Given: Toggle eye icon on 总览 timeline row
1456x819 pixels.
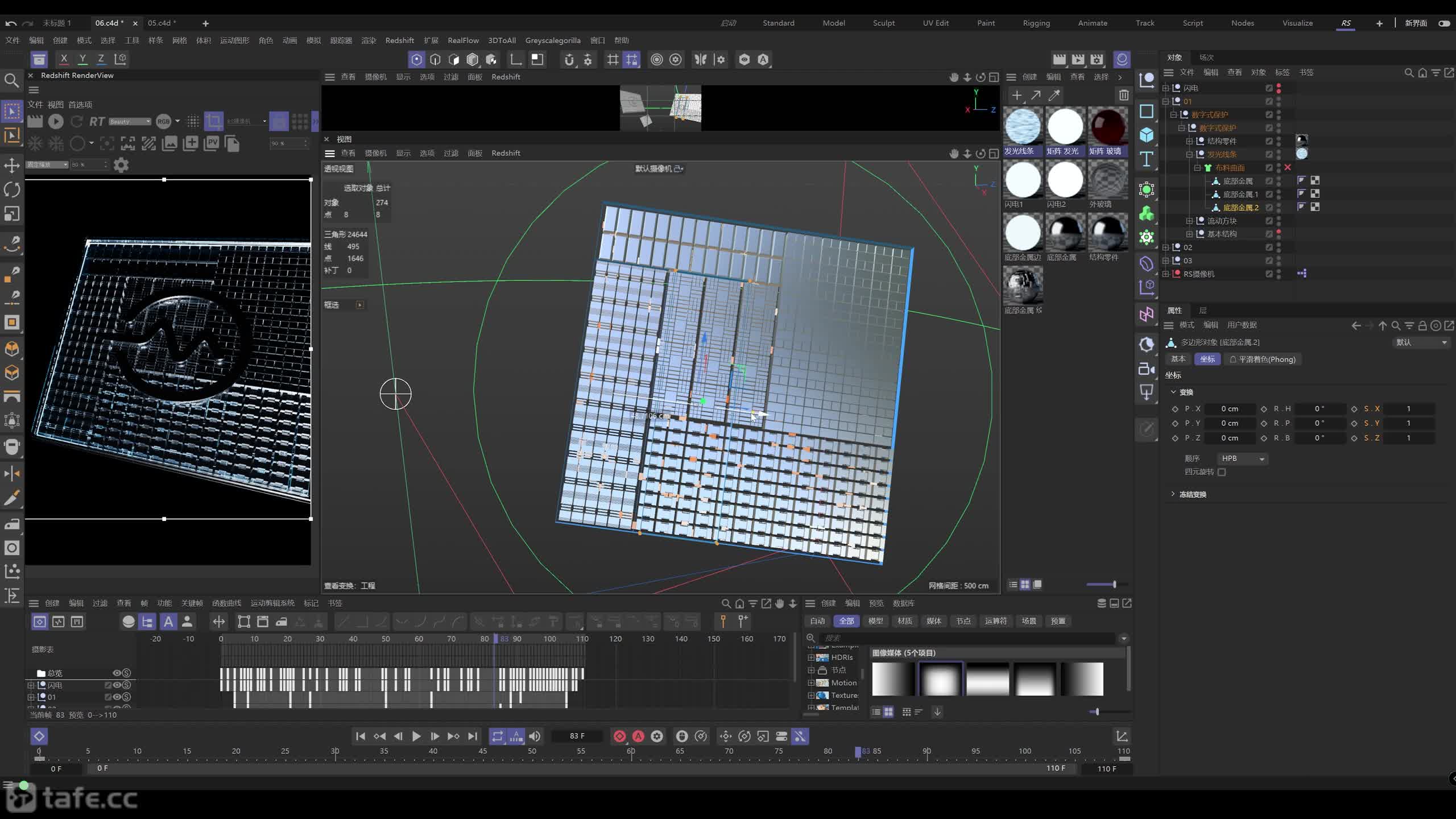Looking at the screenshot, I should point(117,673).
